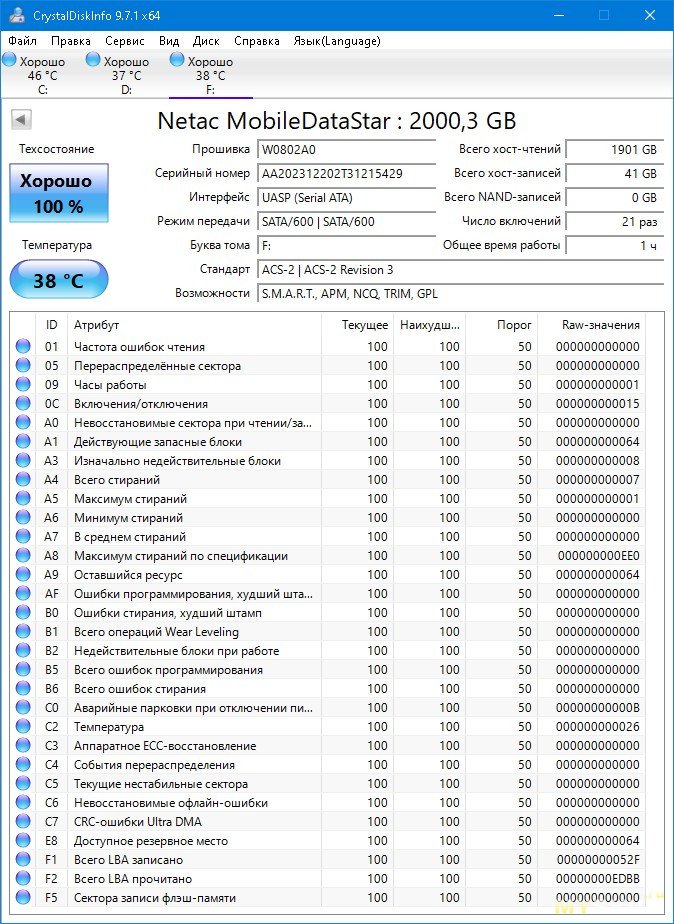Click status orb of attribute 09 row
Image resolution: width=674 pixels, height=924 pixels.
23,385
